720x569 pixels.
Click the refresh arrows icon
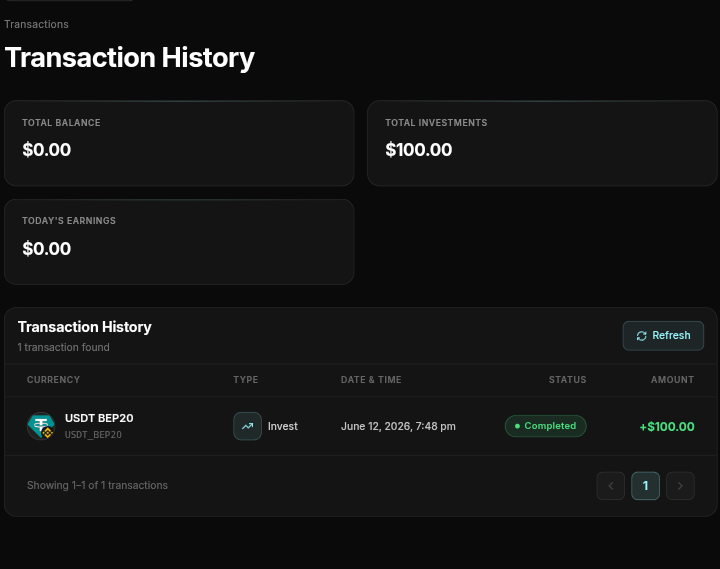641,336
